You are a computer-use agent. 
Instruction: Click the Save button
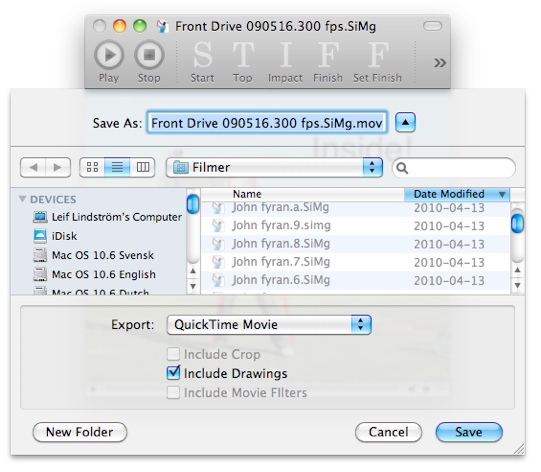[x=469, y=432]
